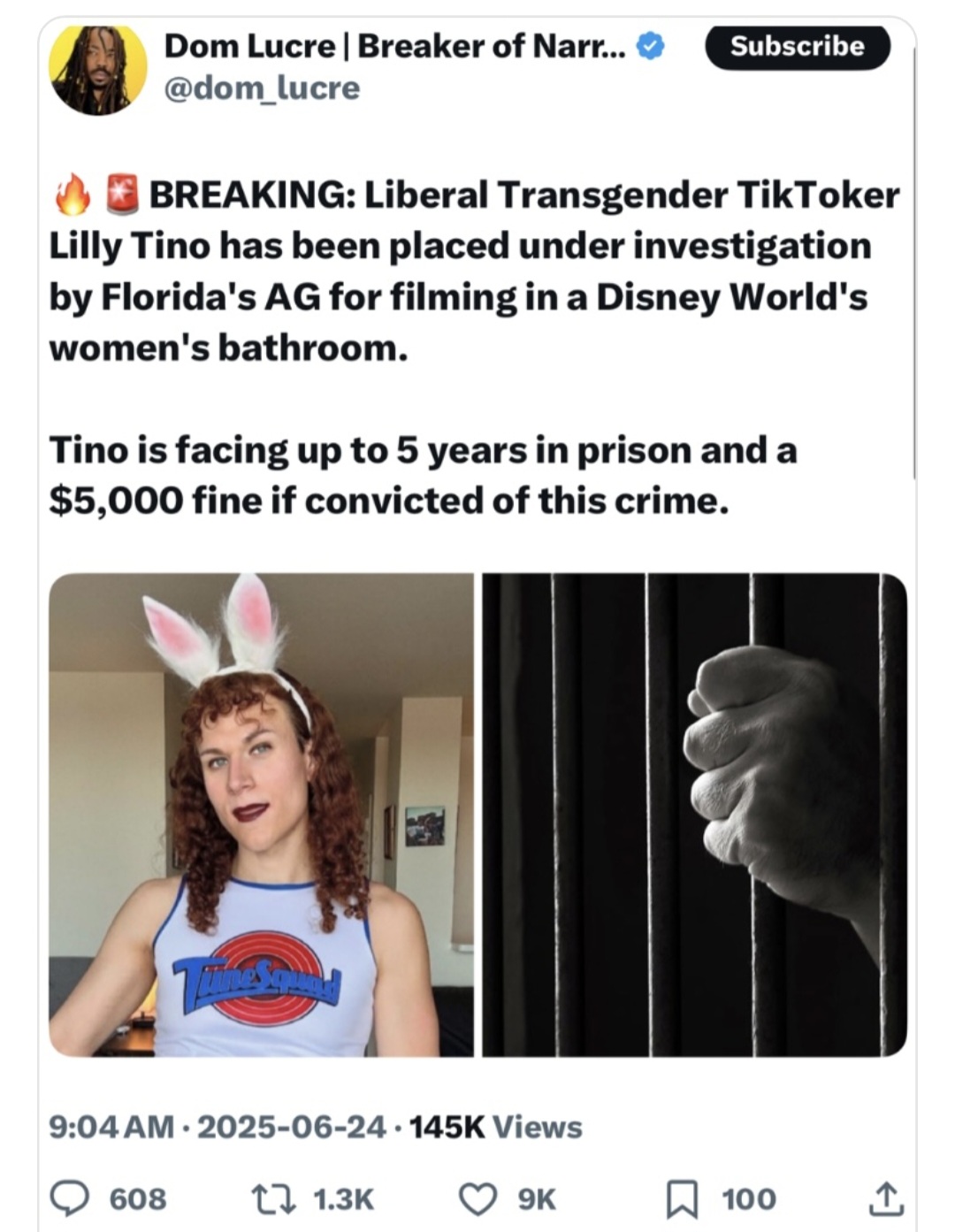The width and height of the screenshot is (955, 1232).
Task: Bookmark the post with ribbon icon
Action: coord(683,1199)
